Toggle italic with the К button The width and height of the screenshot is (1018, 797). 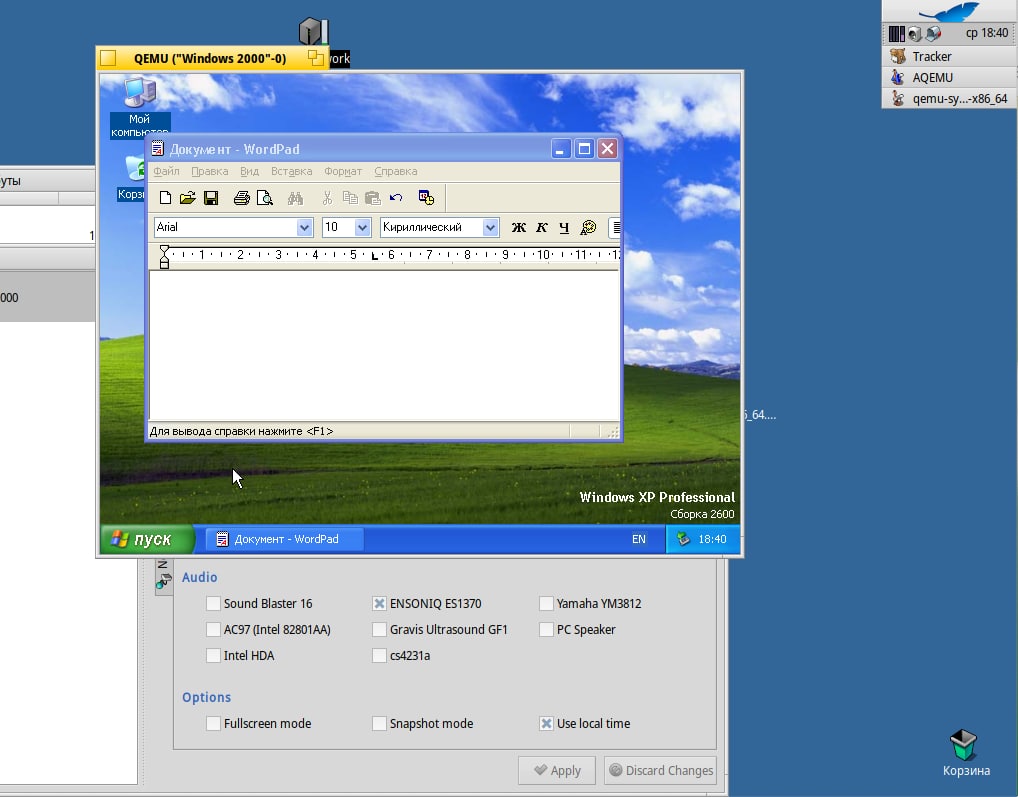click(541, 227)
